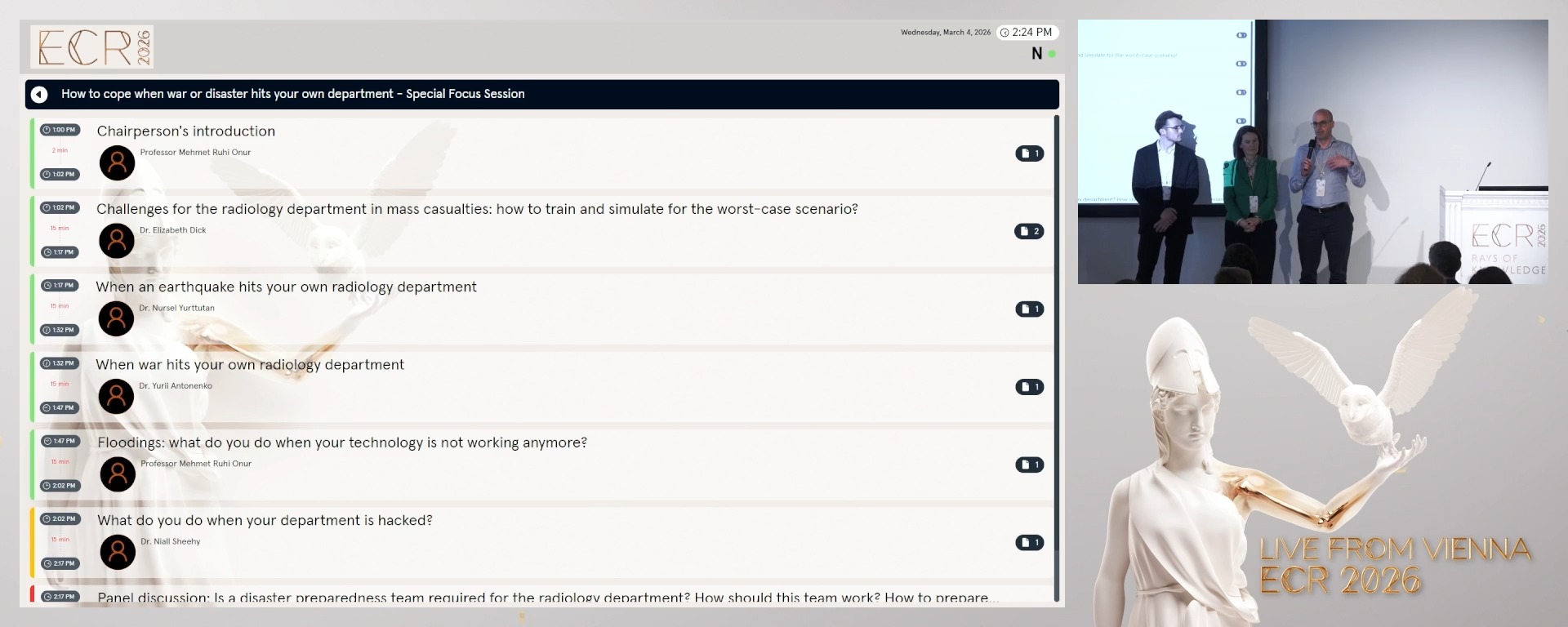Screen dimensions: 1568x627
Task: Select 'What do you do when your department is hacked?'
Action: [265, 520]
